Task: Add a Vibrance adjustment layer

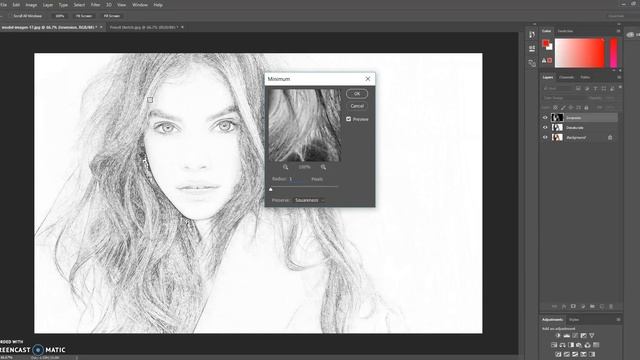Action: pyautogui.click(x=592, y=336)
